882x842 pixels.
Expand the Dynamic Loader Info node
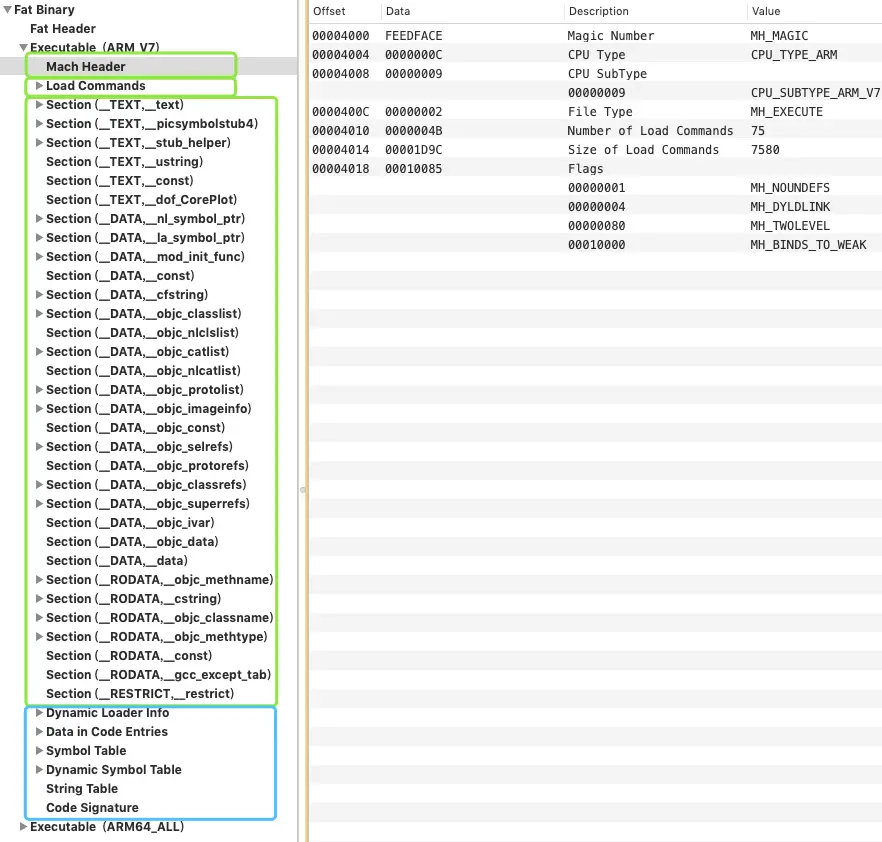coord(39,713)
